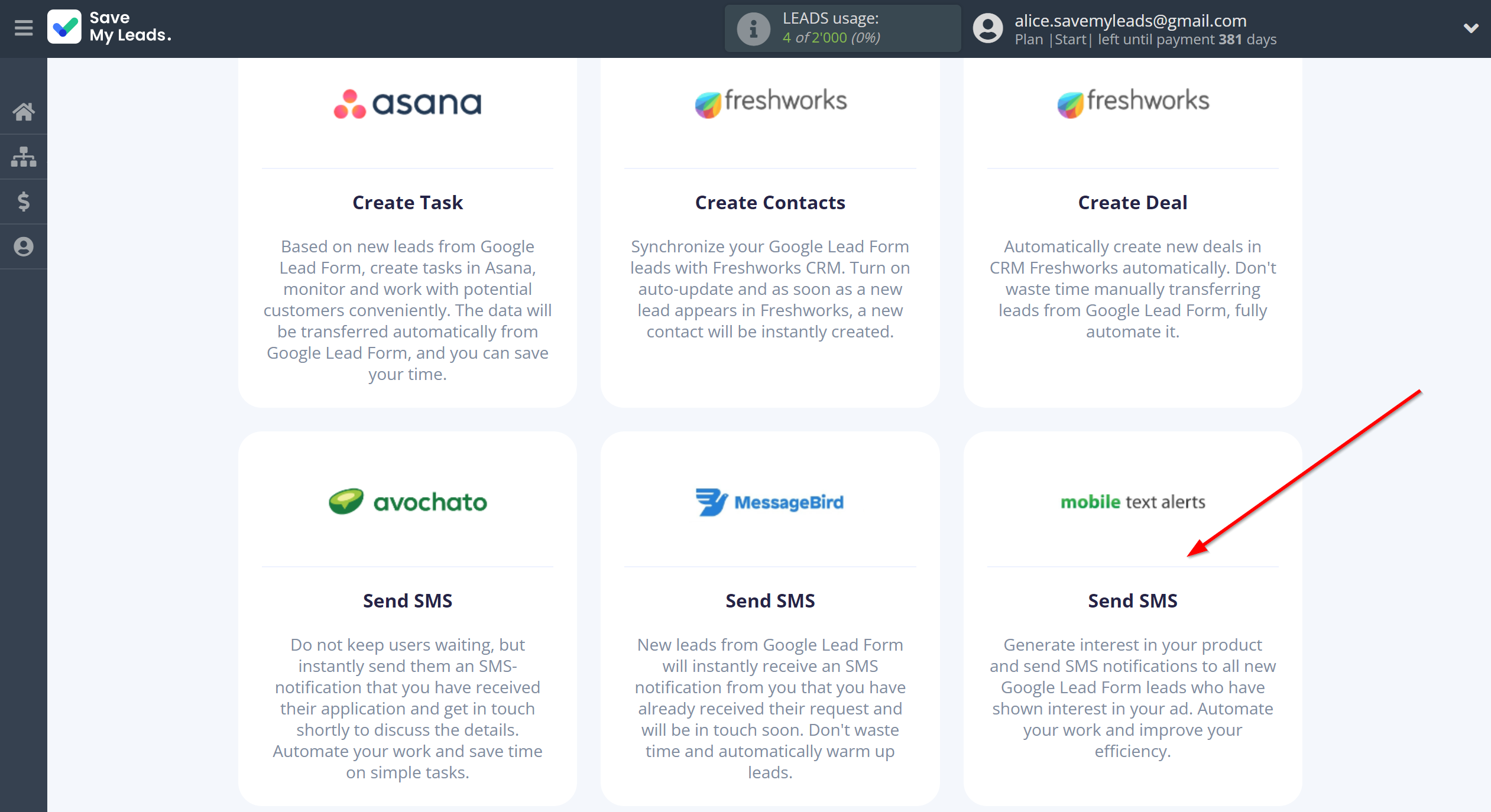Select Send SMS under Avochato
Viewport: 1491px width, 812px height.
[407, 601]
